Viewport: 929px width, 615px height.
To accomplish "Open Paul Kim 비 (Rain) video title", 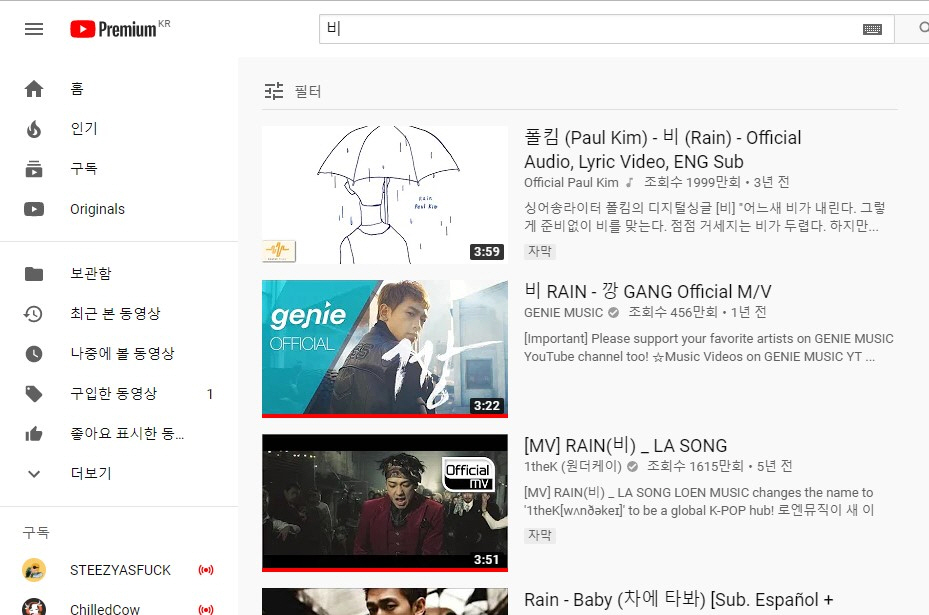I will (663, 149).
